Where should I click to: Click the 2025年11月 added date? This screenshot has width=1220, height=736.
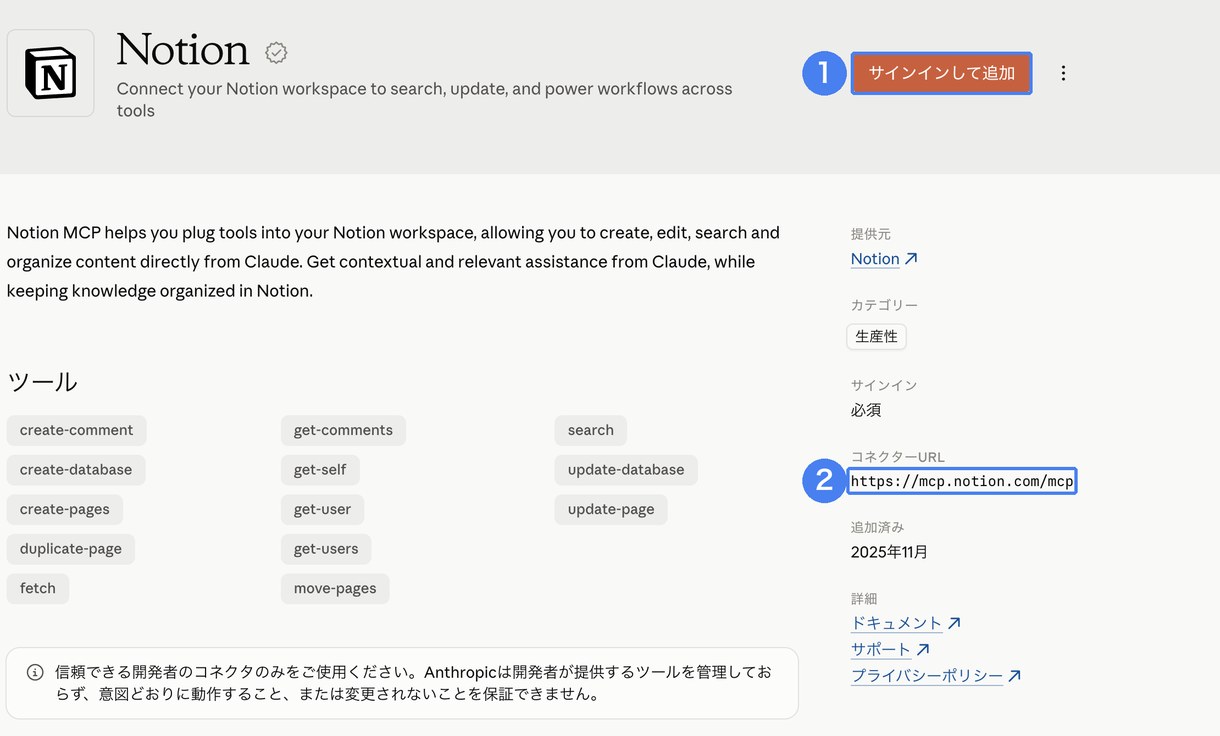tap(889, 552)
